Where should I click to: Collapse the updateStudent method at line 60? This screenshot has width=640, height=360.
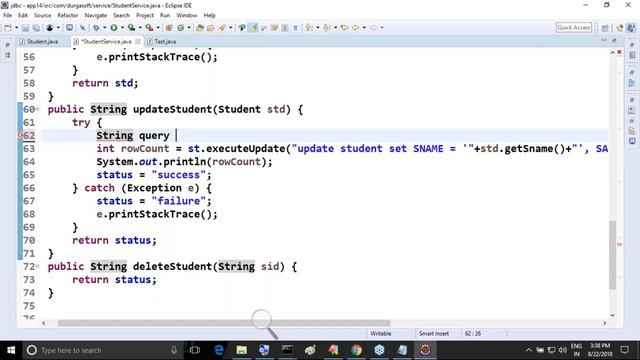coord(38,109)
